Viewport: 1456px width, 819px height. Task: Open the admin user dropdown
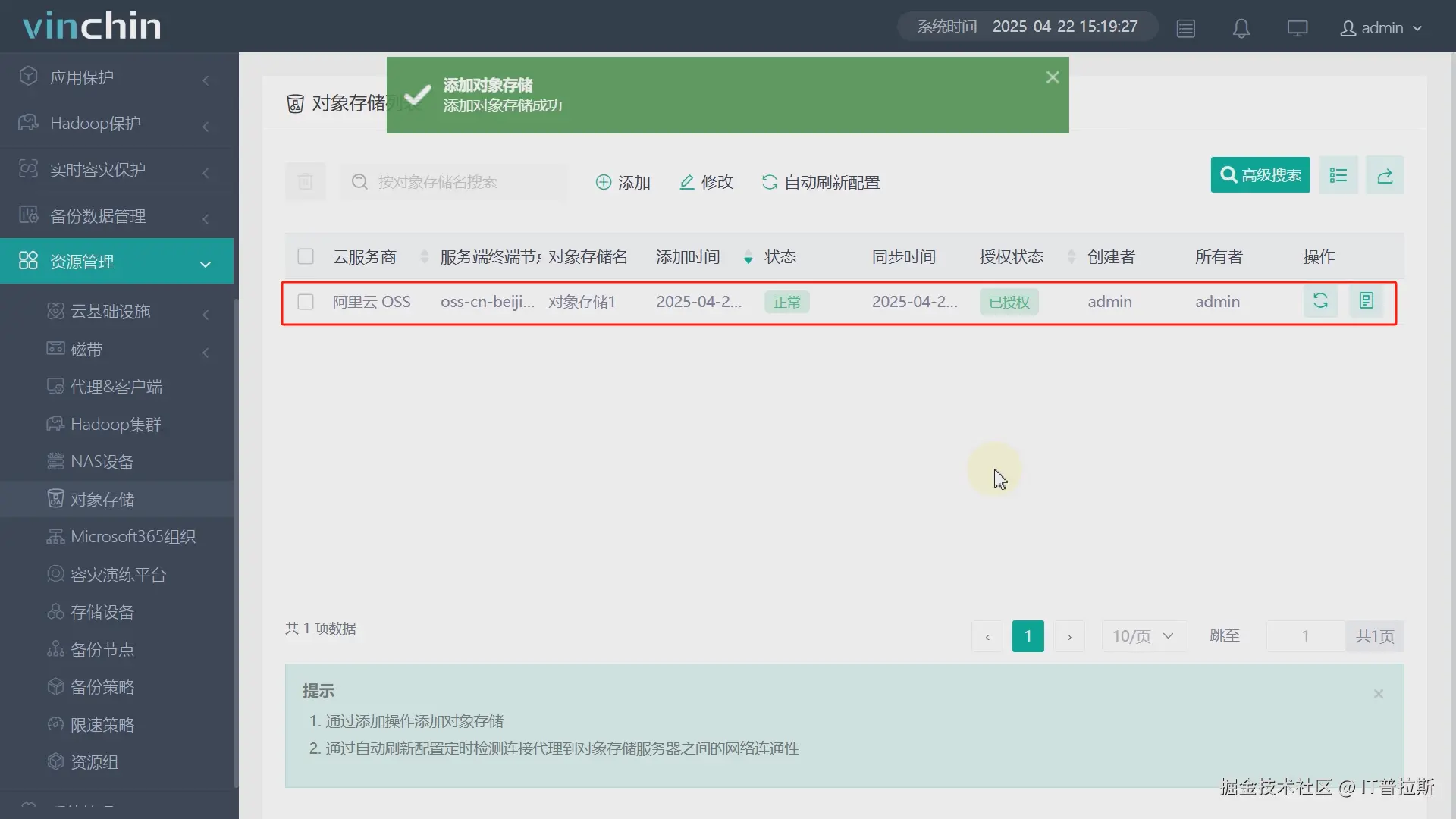(1381, 28)
